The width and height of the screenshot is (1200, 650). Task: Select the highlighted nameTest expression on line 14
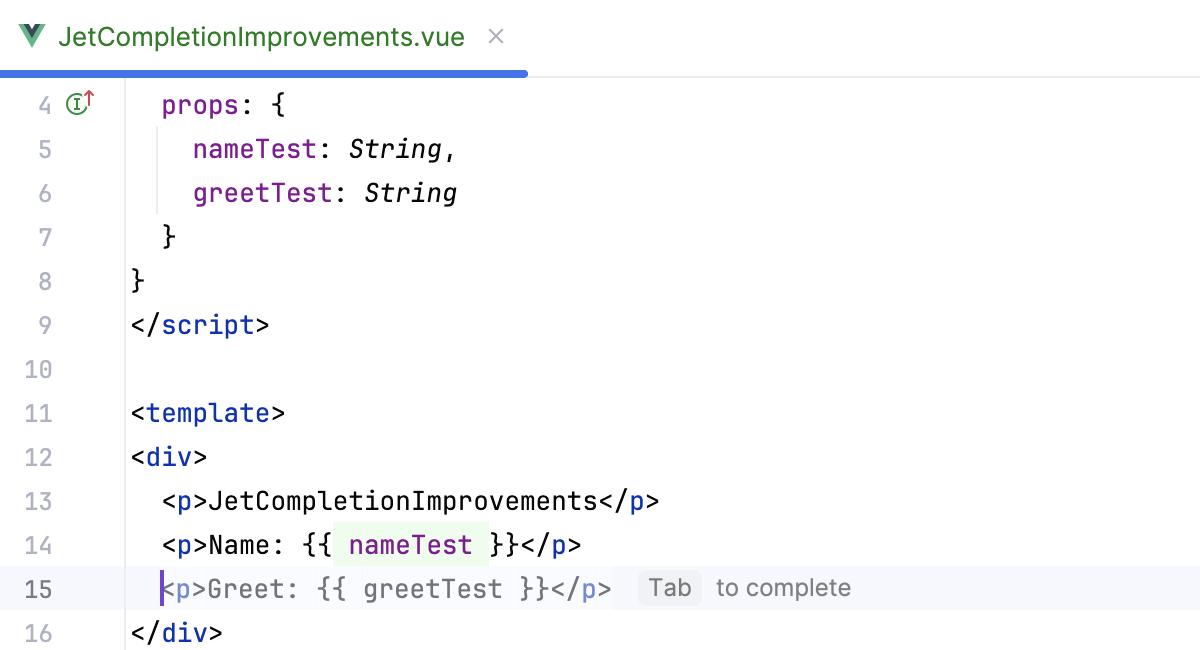click(x=410, y=545)
